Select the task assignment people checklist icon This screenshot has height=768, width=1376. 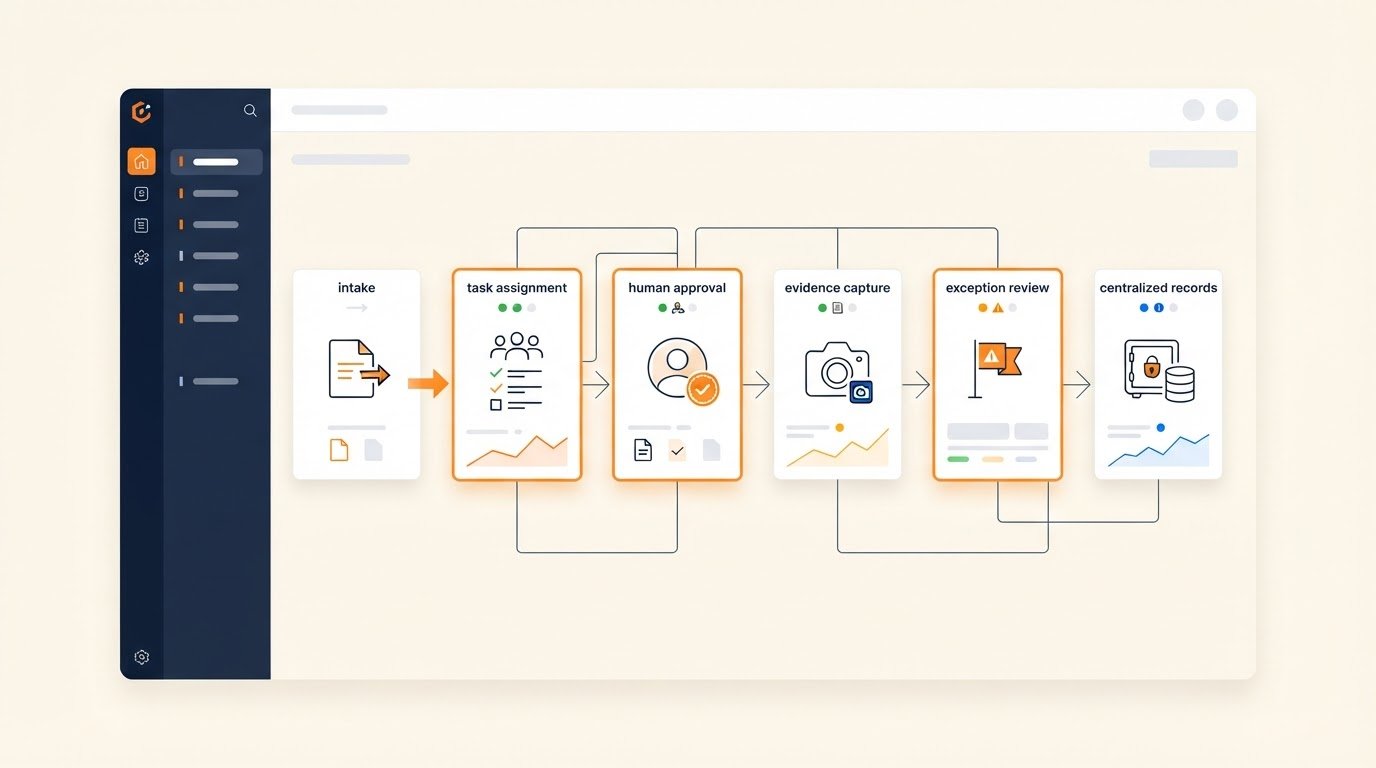pos(516,372)
